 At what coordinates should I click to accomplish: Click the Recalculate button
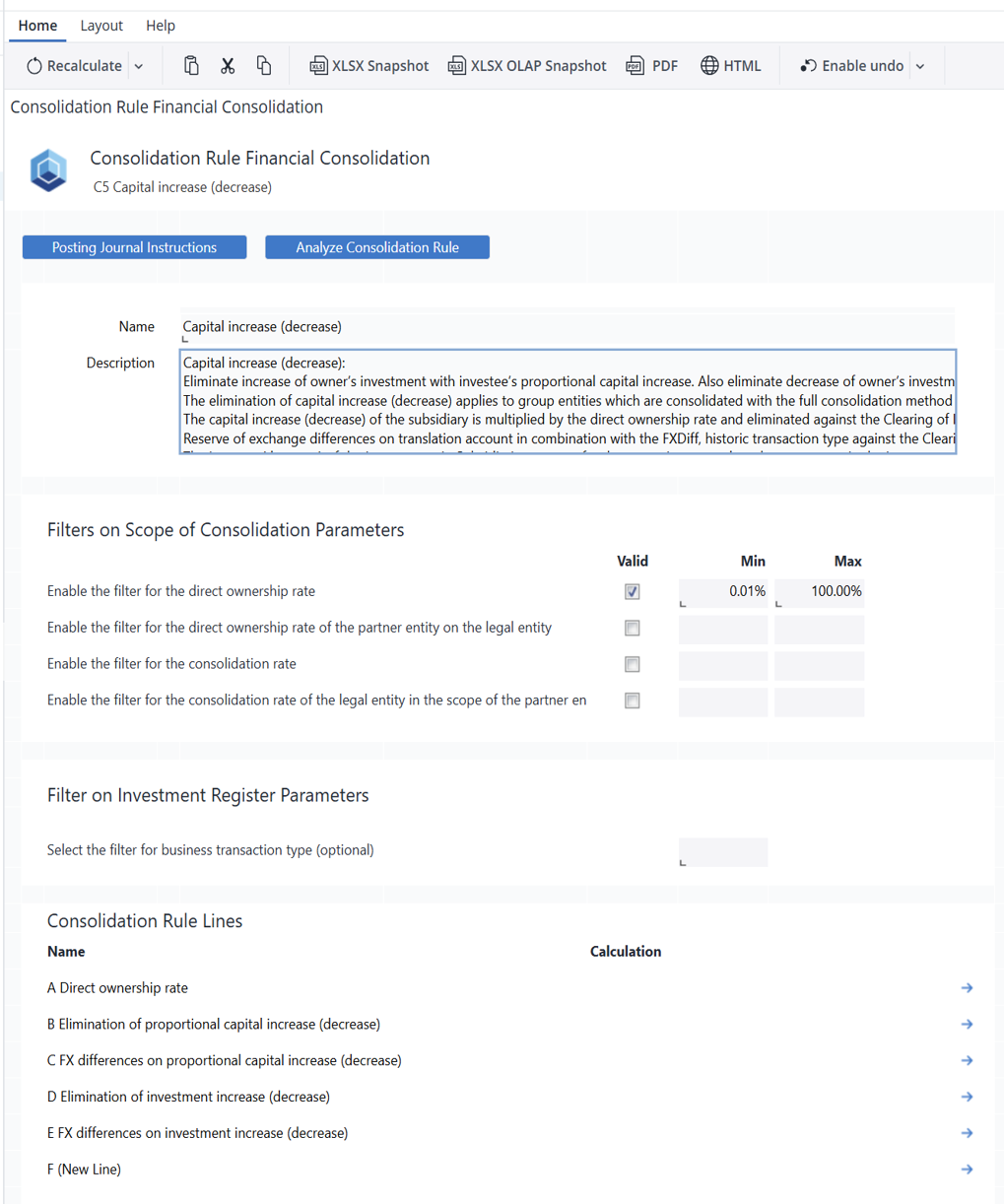pos(74,66)
